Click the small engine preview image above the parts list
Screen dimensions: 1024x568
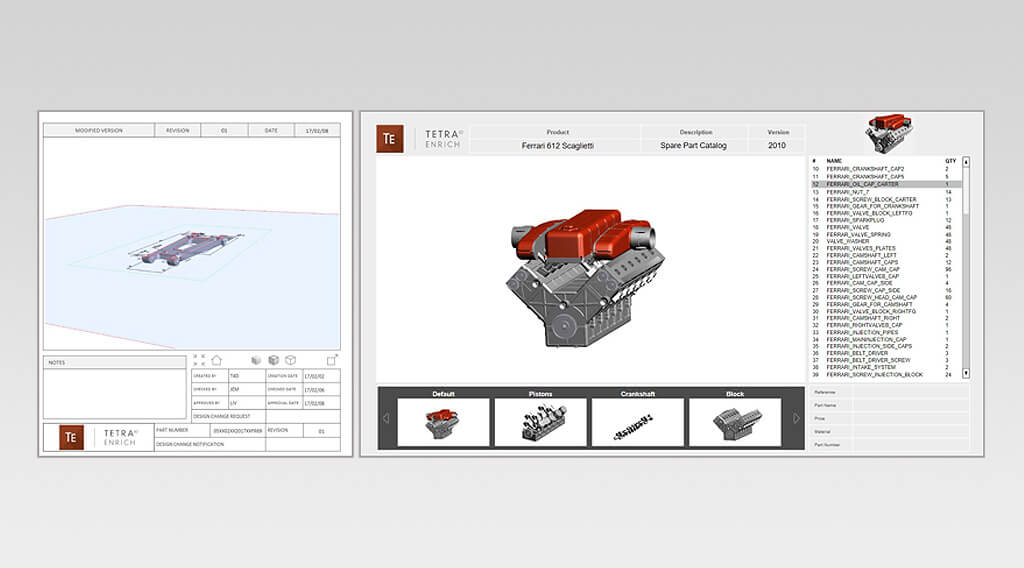point(889,133)
